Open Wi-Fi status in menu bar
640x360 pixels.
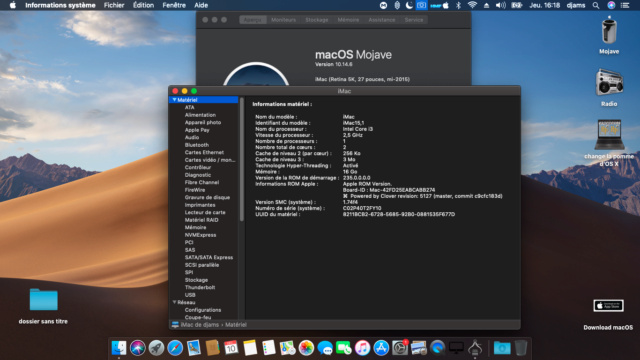pyautogui.click(x=472, y=5)
